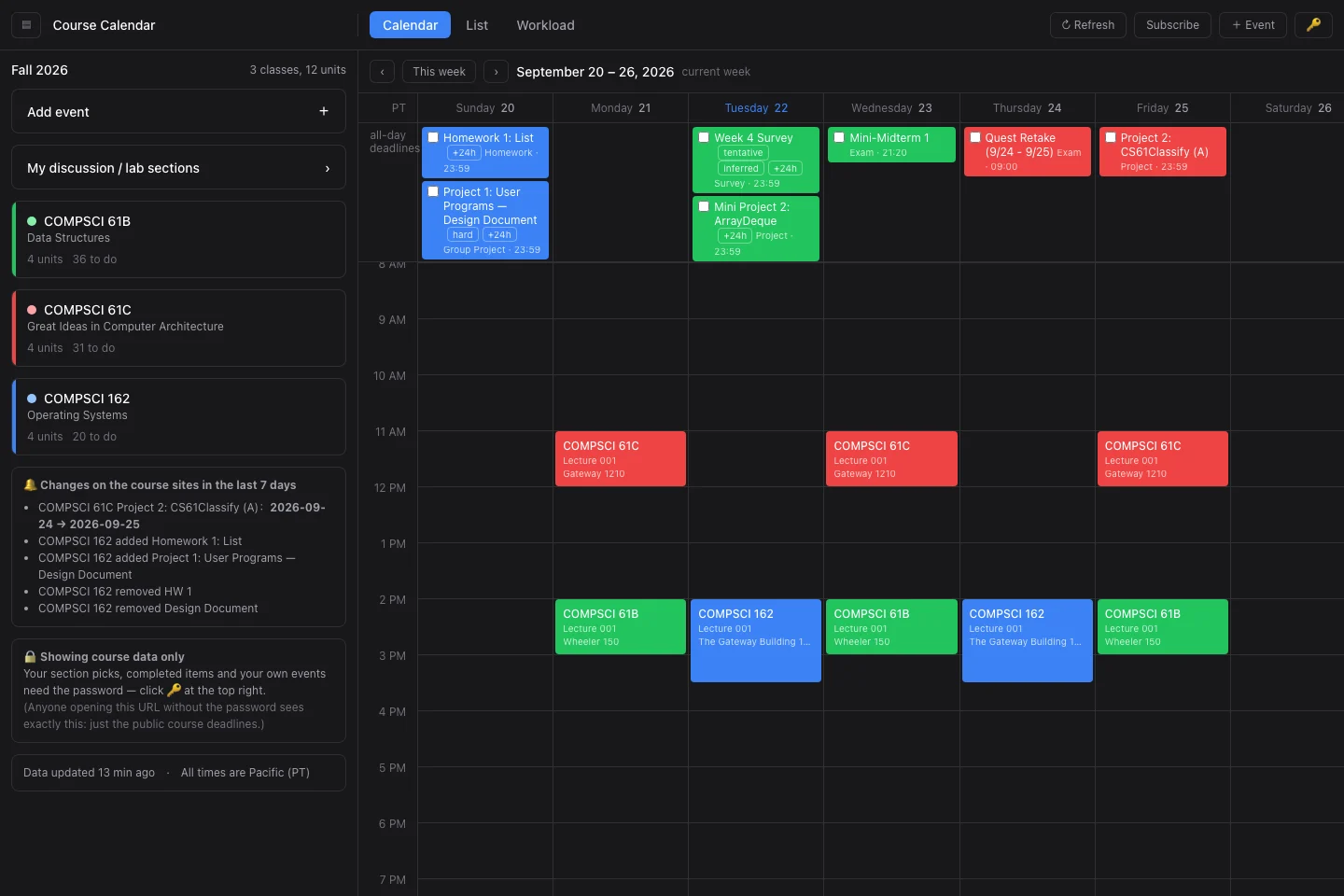Switch to List tab
This screenshot has height=896, width=1344.
(x=477, y=25)
